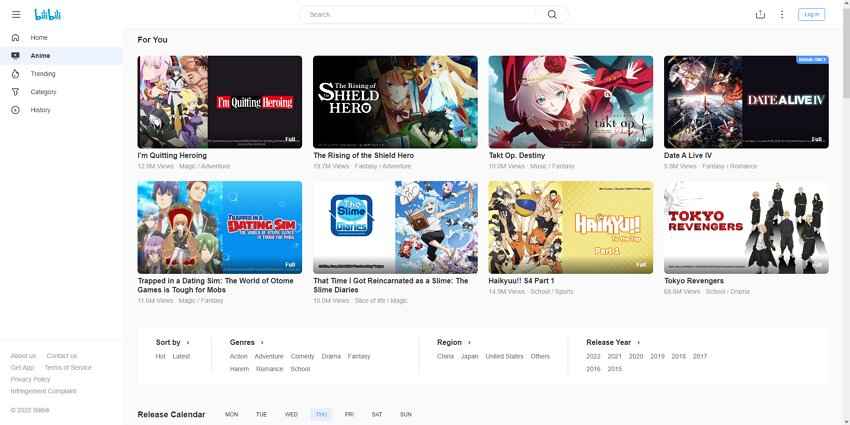Select the Latest sort option
The height and width of the screenshot is (425, 850).
181,356
